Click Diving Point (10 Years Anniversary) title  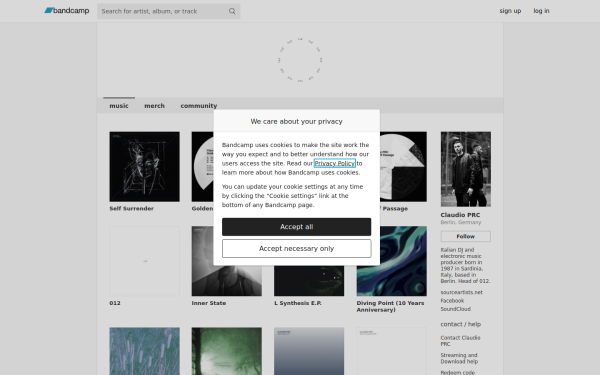tap(390, 306)
